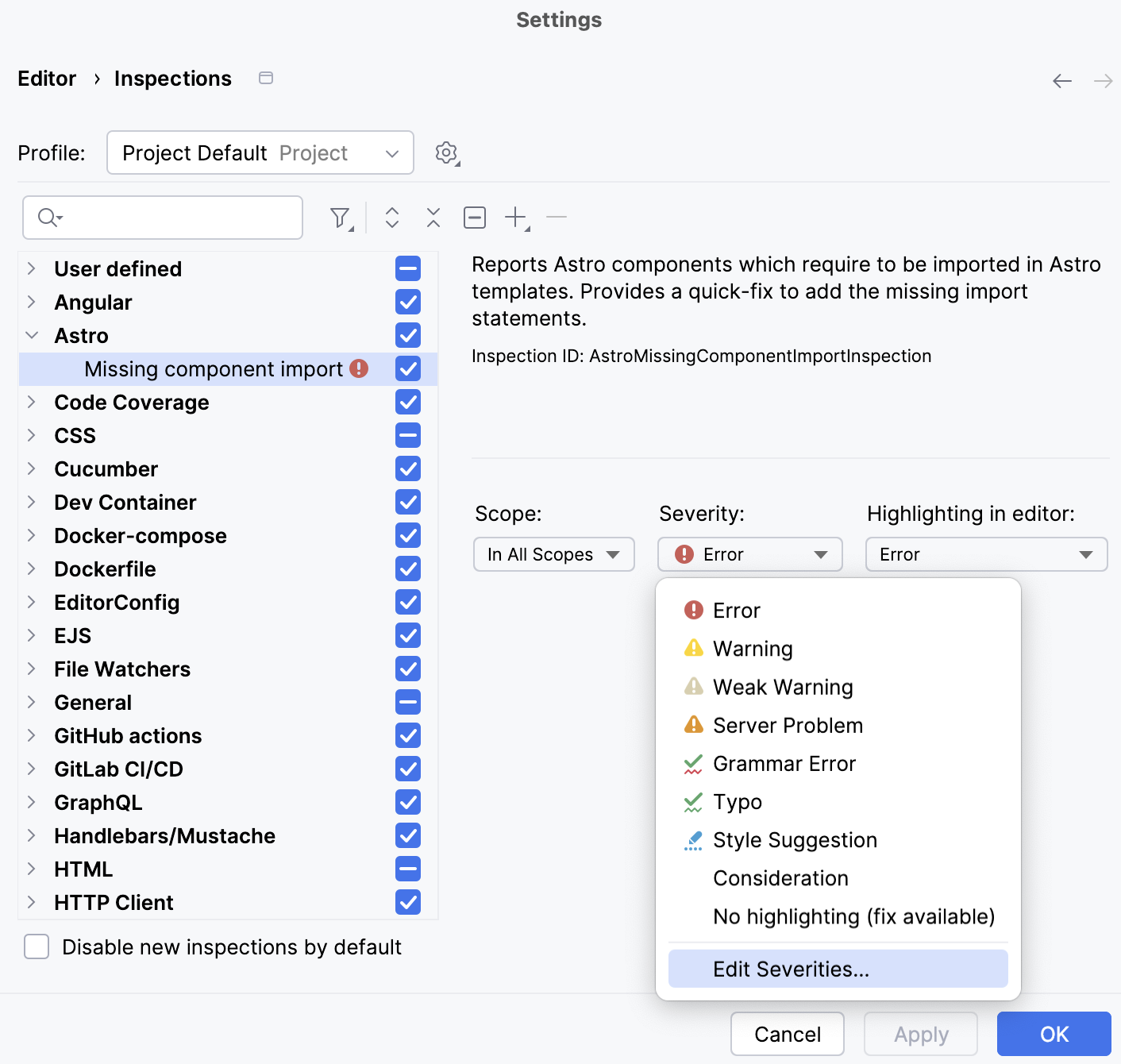Select Weak Warning severity option

point(783,687)
